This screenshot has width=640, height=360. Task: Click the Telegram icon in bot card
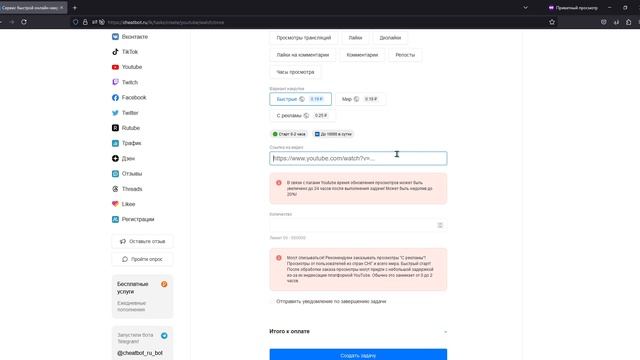(164, 336)
